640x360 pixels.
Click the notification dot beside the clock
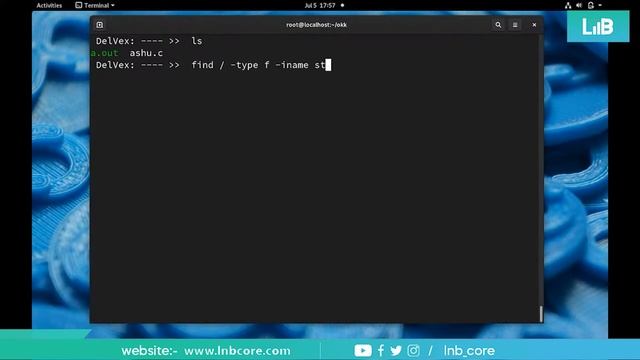[x=342, y=5]
